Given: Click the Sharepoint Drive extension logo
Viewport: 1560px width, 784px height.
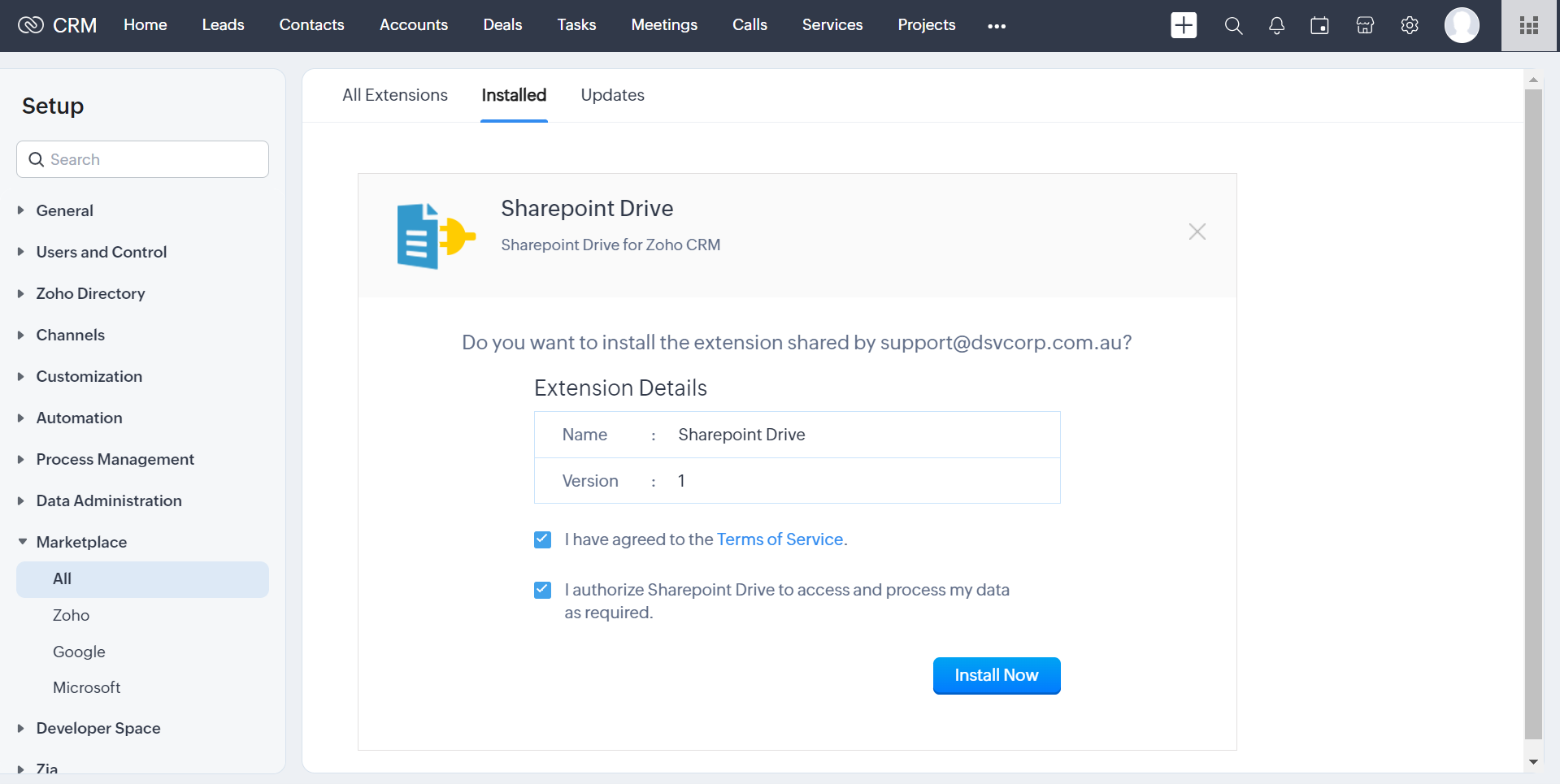Looking at the screenshot, I should pos(436,236).
